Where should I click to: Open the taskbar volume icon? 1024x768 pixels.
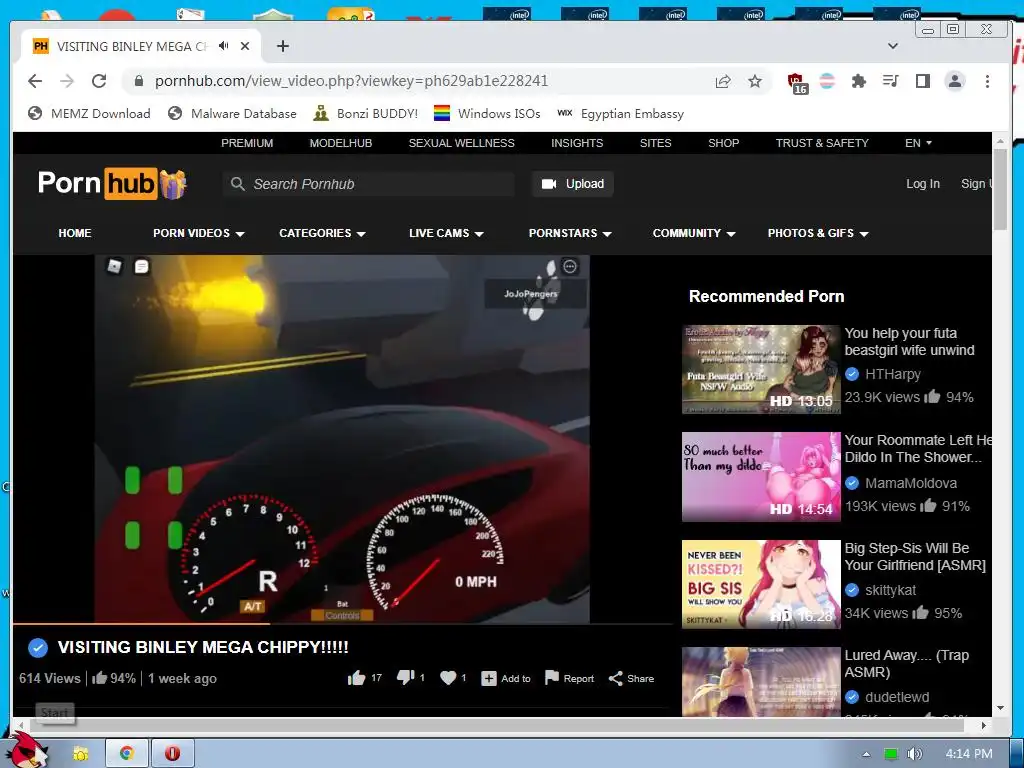914,754
